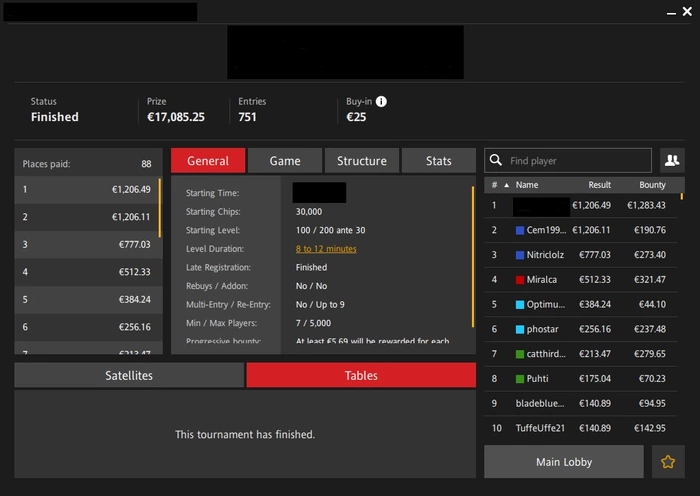This screenshot has width=700, height=496.
Task: Click Miralca red flag icon
Action: [520, 280]
